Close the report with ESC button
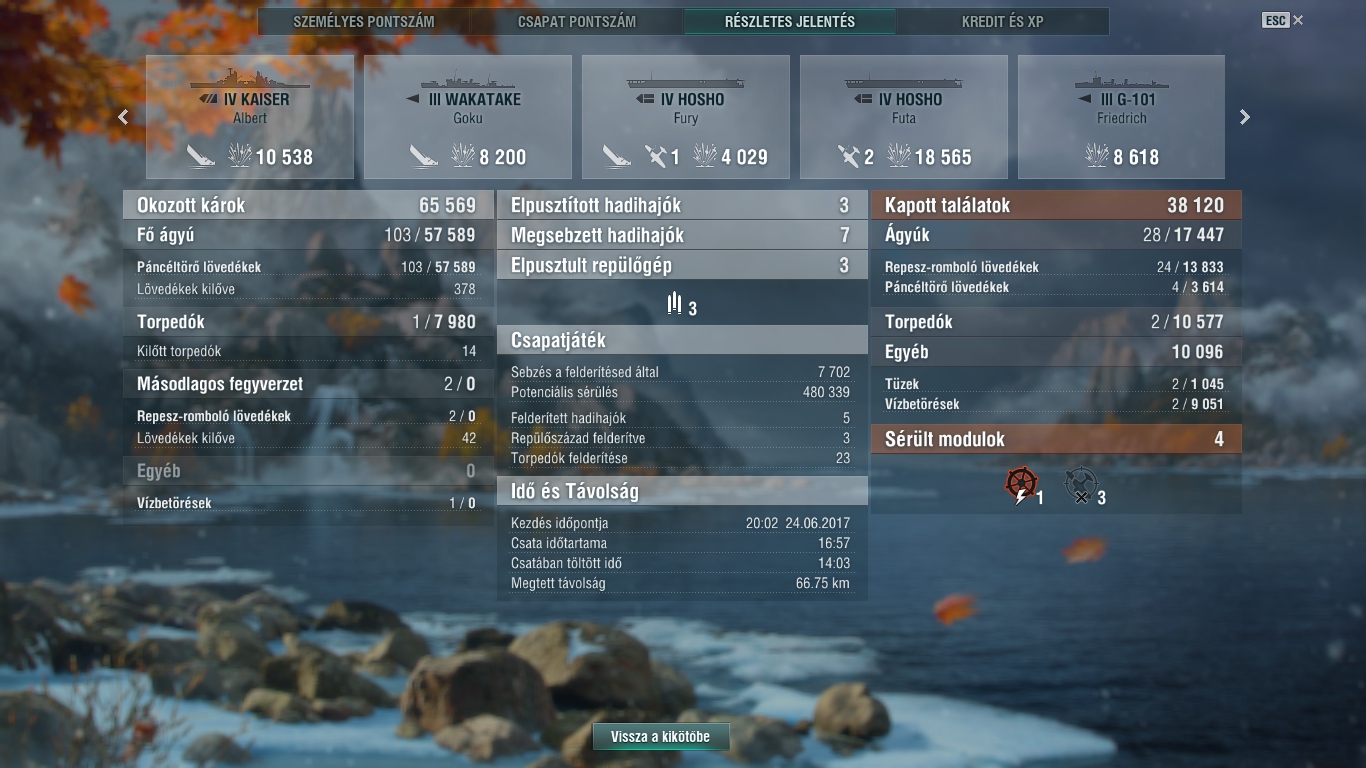 (1283, 20)
